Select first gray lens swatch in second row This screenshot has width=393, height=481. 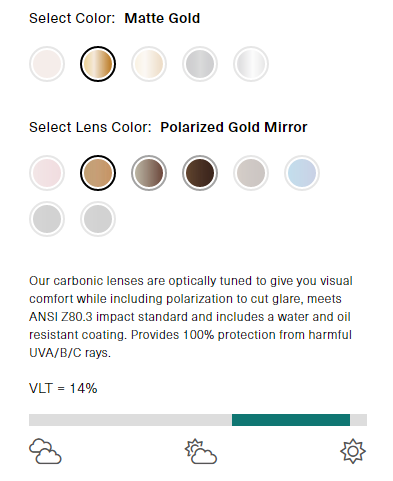47,219
